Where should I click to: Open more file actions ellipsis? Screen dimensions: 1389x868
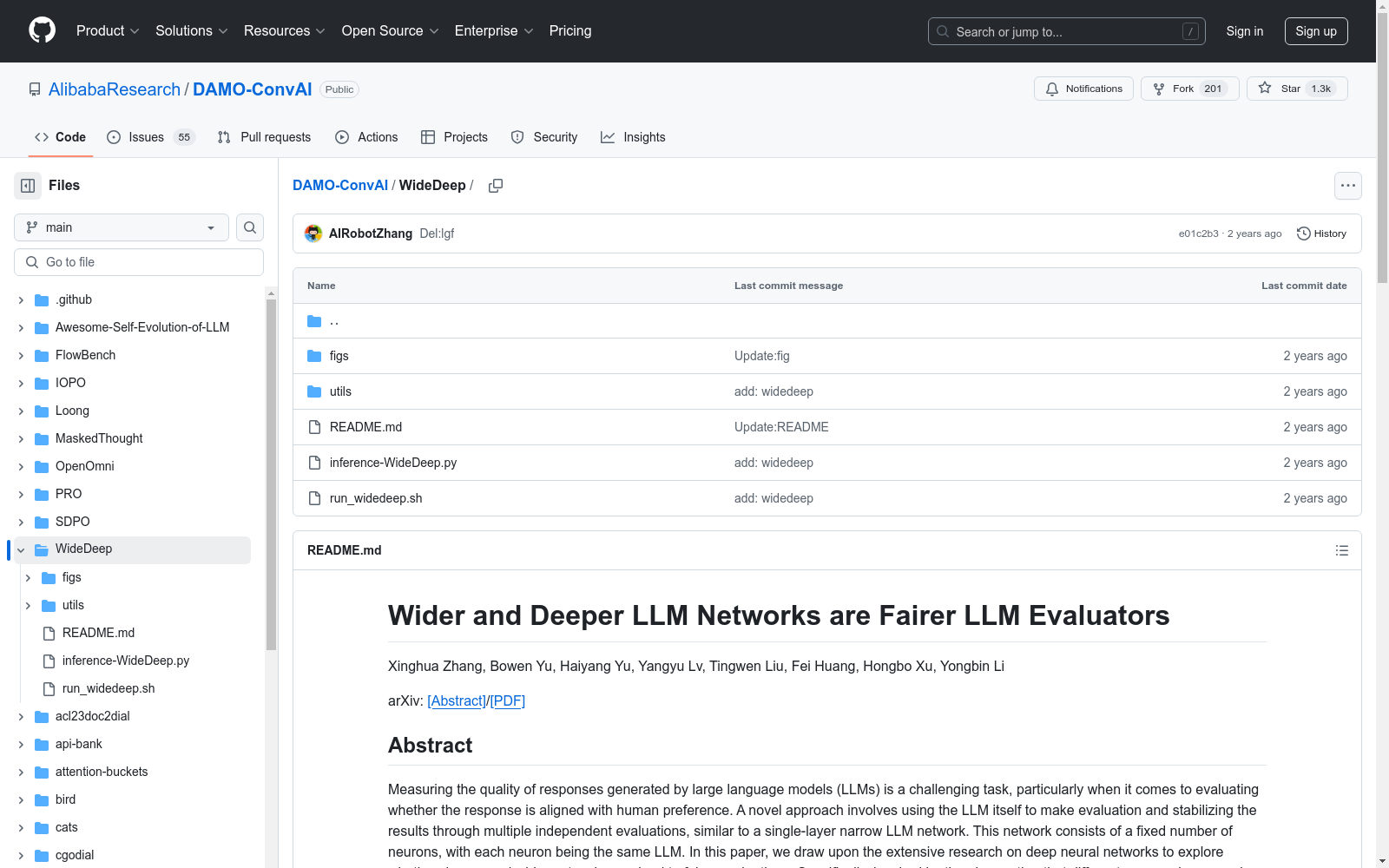tap(1347, 186)
